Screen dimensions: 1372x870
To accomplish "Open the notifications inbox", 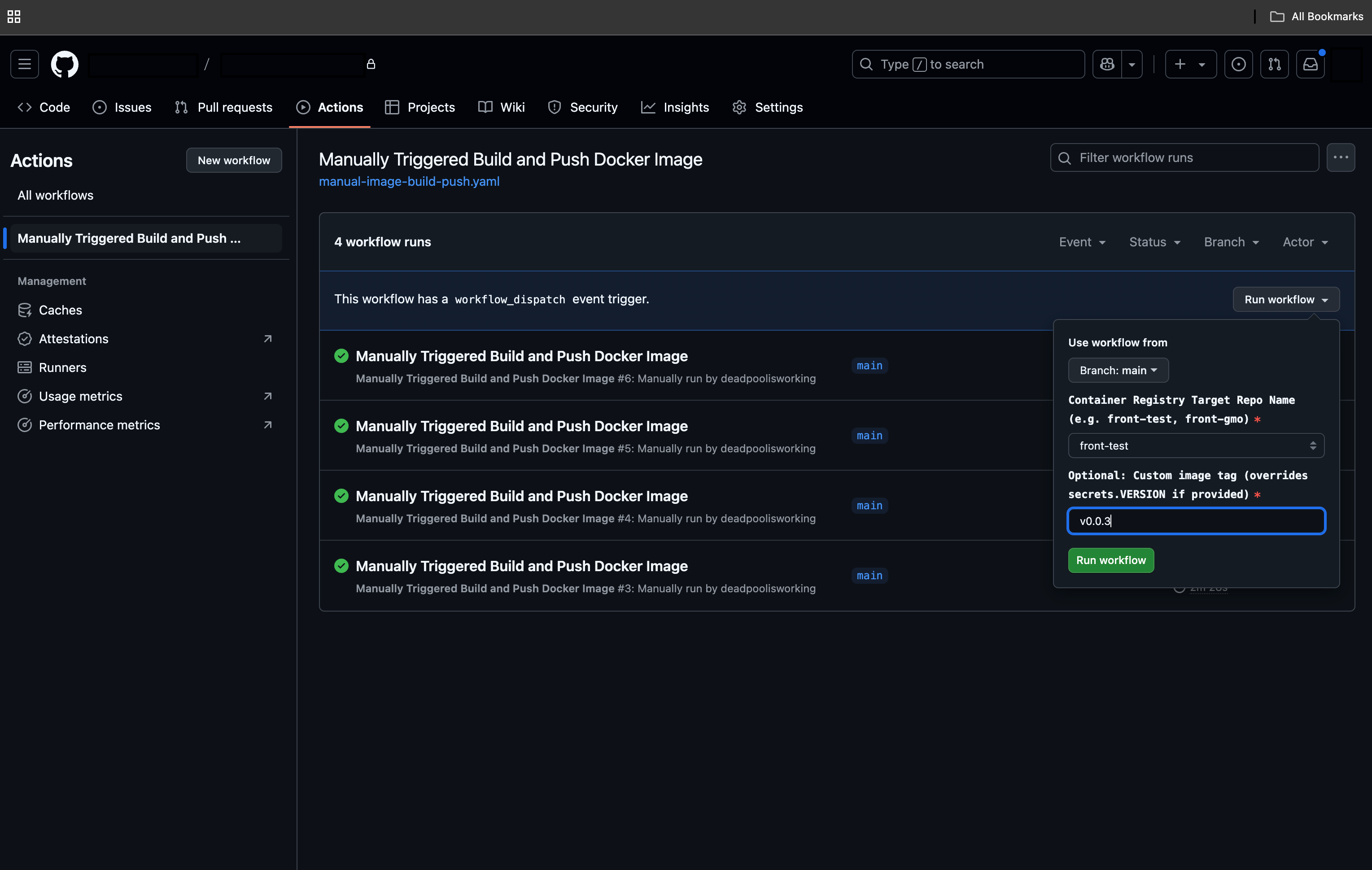I will point(1310,64).
